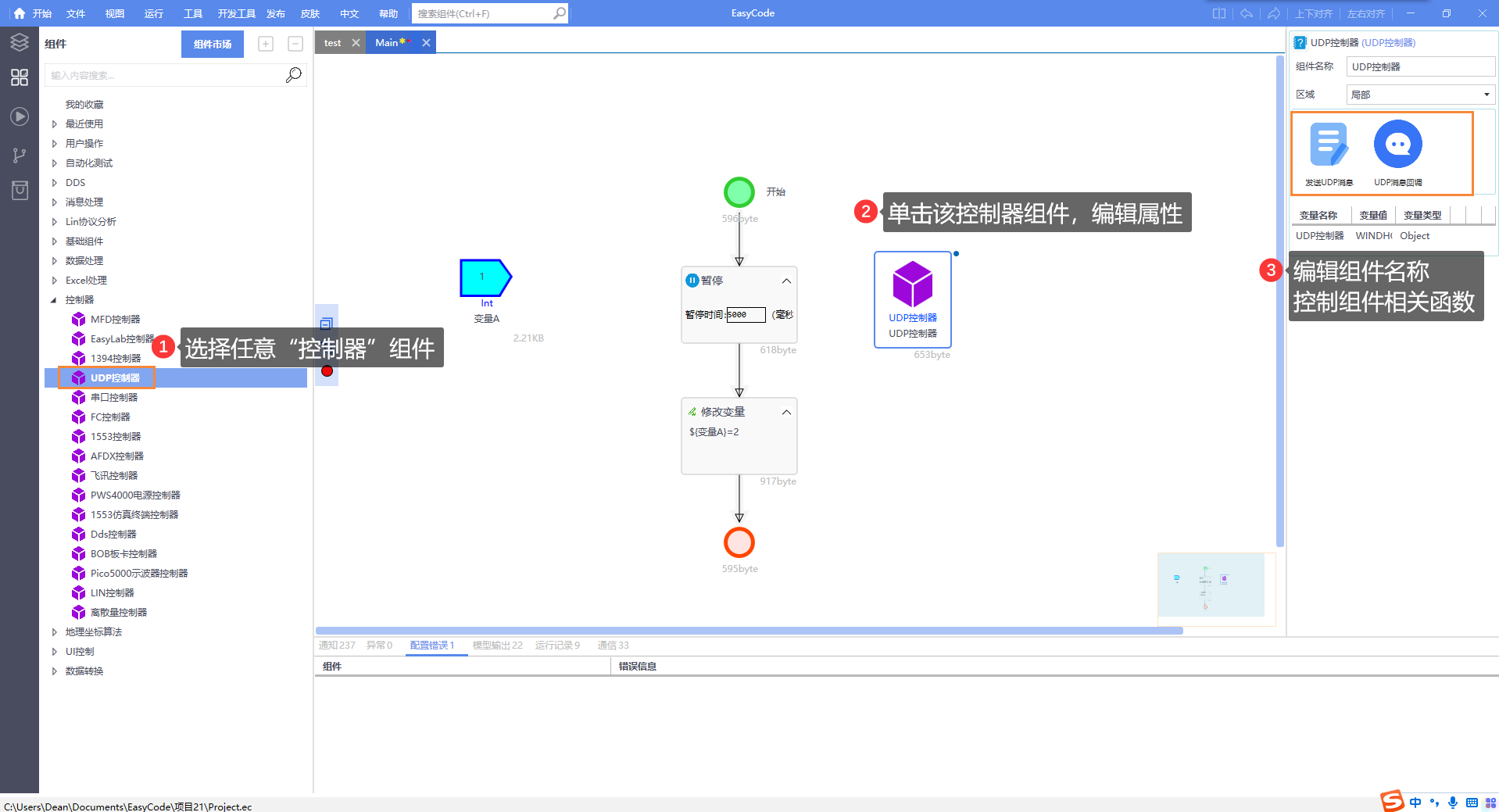Switch to the 通知 237 tab
The image size is (1499, 812).
(x=337, y=646)
